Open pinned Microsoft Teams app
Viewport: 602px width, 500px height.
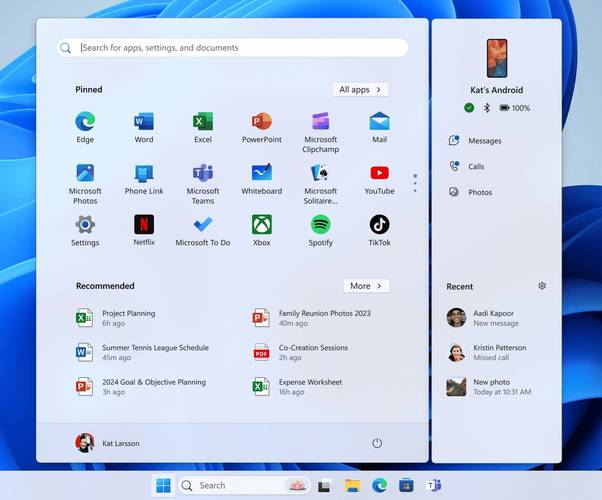click(203, 184)
